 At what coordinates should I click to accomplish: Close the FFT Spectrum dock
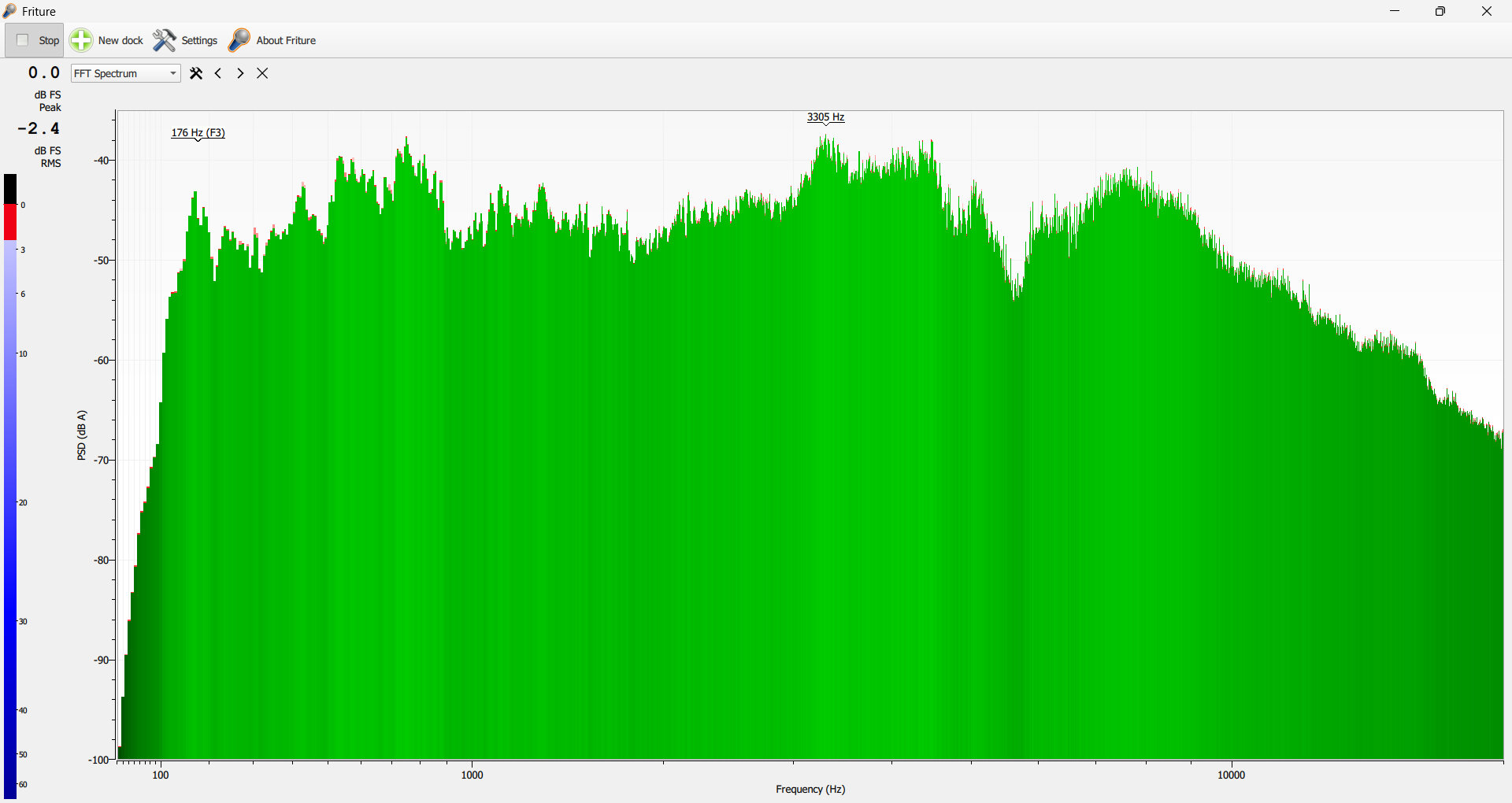(x=262, y=73)
